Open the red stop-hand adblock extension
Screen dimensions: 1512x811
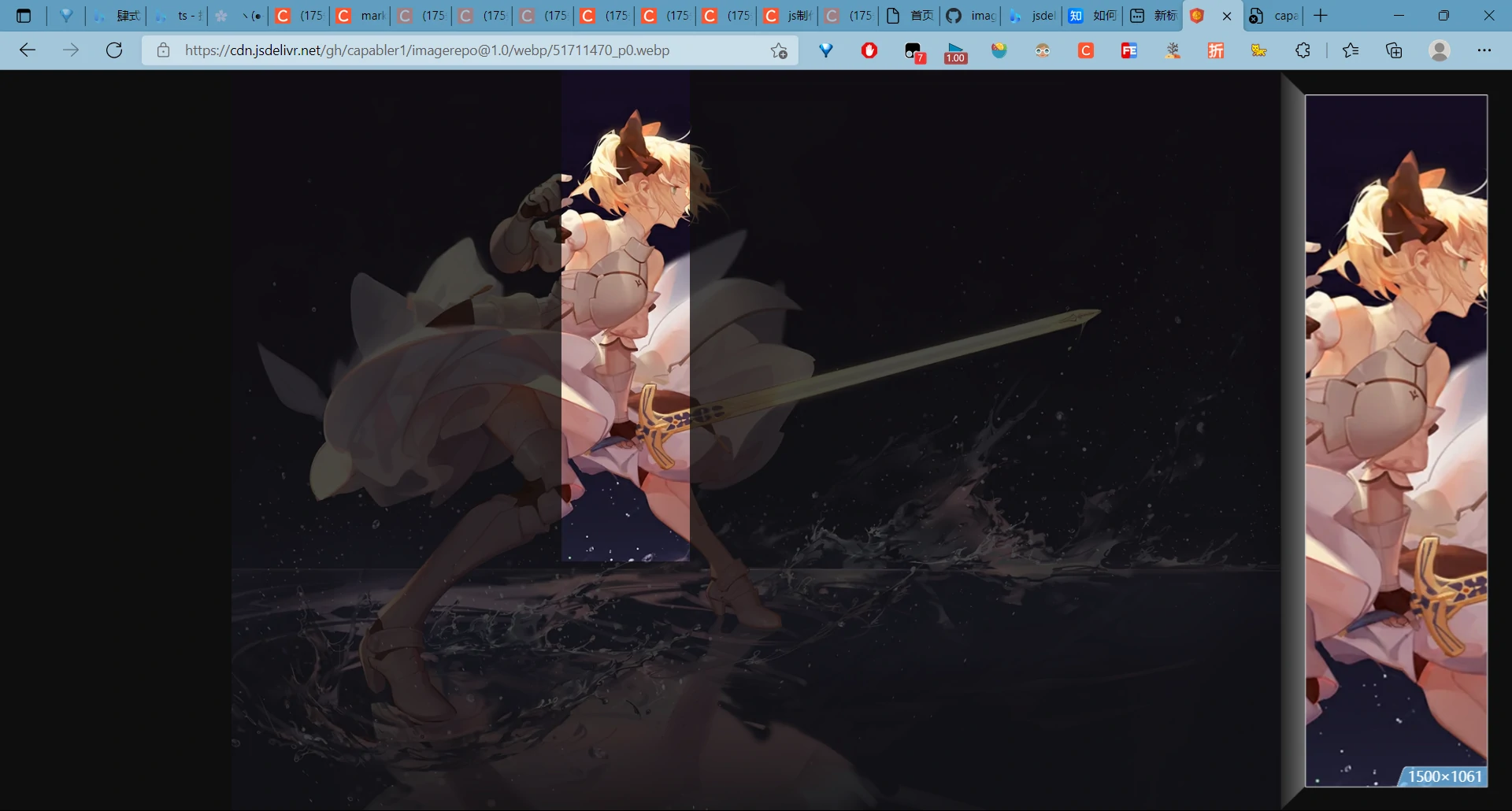(869, 50)
